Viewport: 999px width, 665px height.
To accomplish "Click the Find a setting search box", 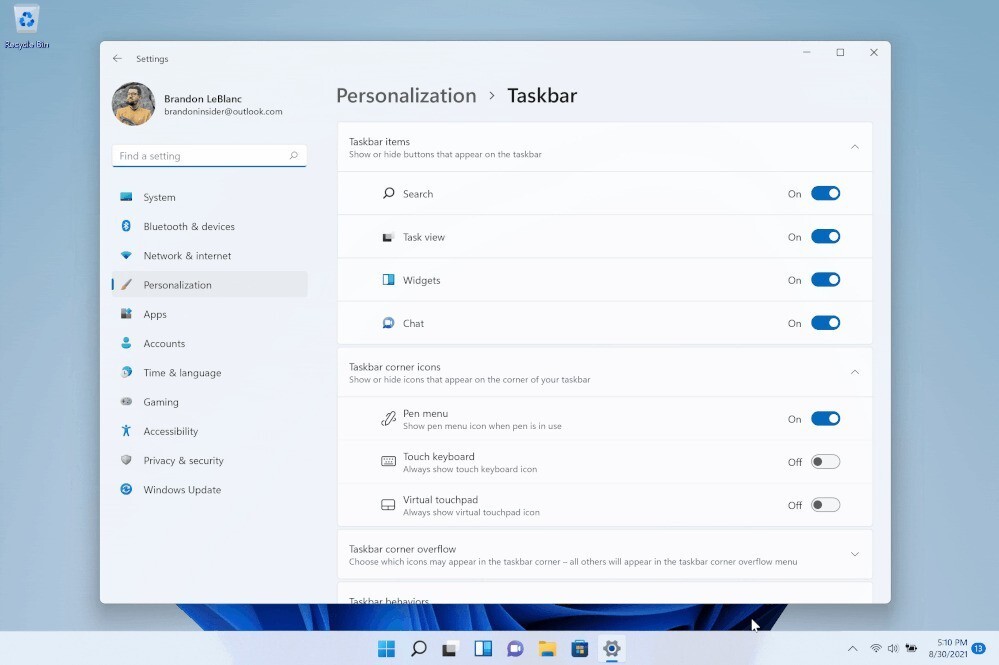I will [x=200, y=156].
